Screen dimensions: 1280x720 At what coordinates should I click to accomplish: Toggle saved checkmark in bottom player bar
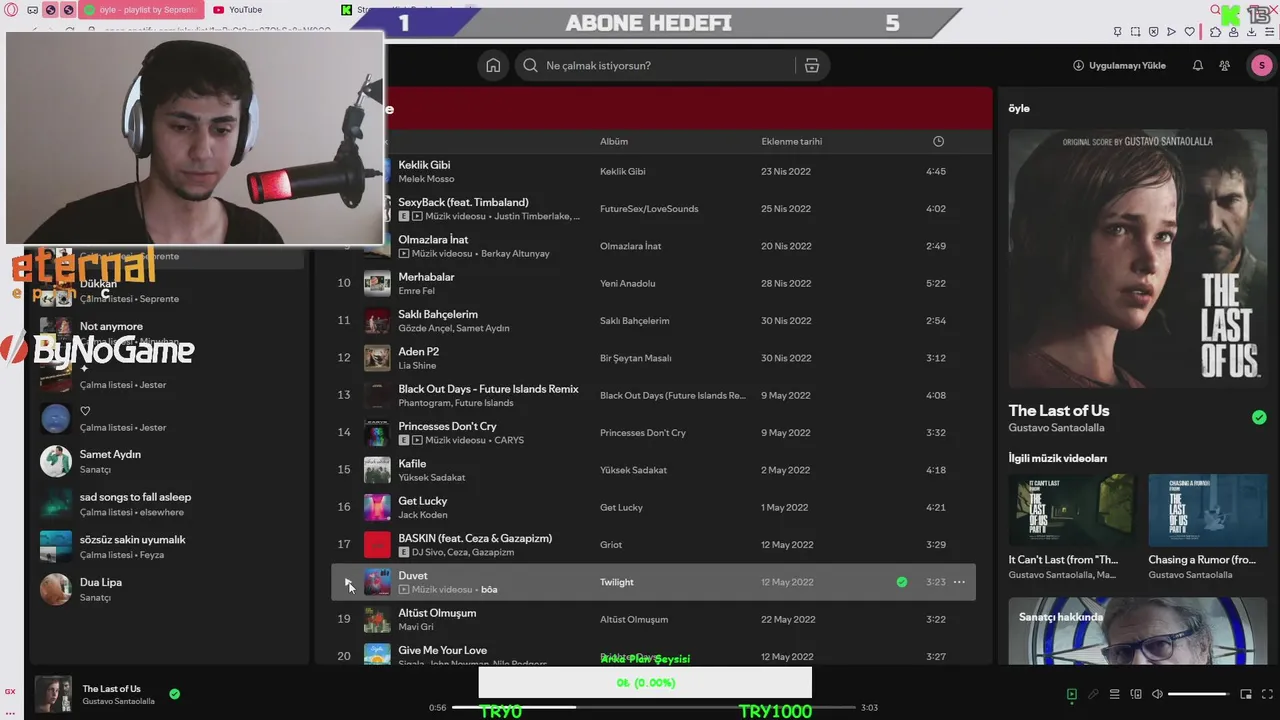(x=175, y=694)
